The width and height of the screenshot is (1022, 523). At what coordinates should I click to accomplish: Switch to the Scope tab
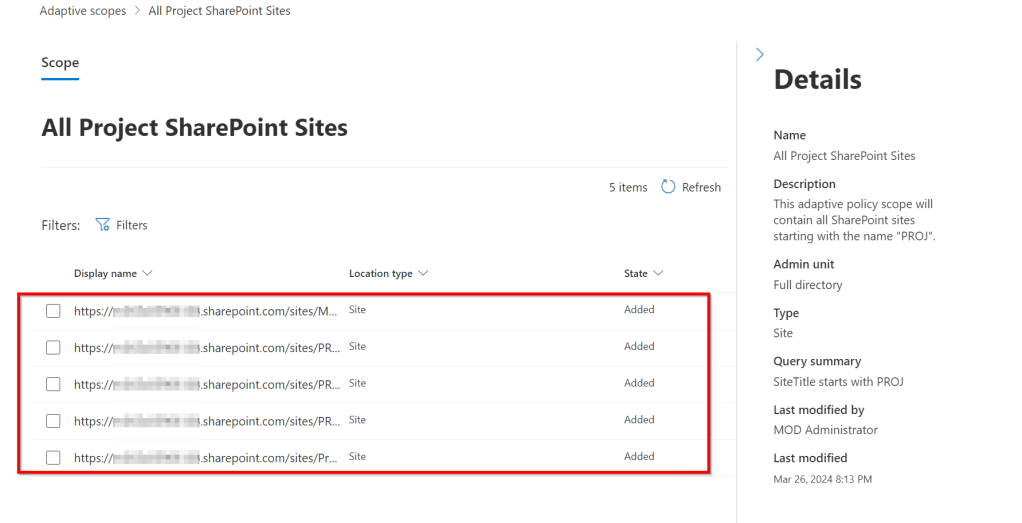click(60, 63)
